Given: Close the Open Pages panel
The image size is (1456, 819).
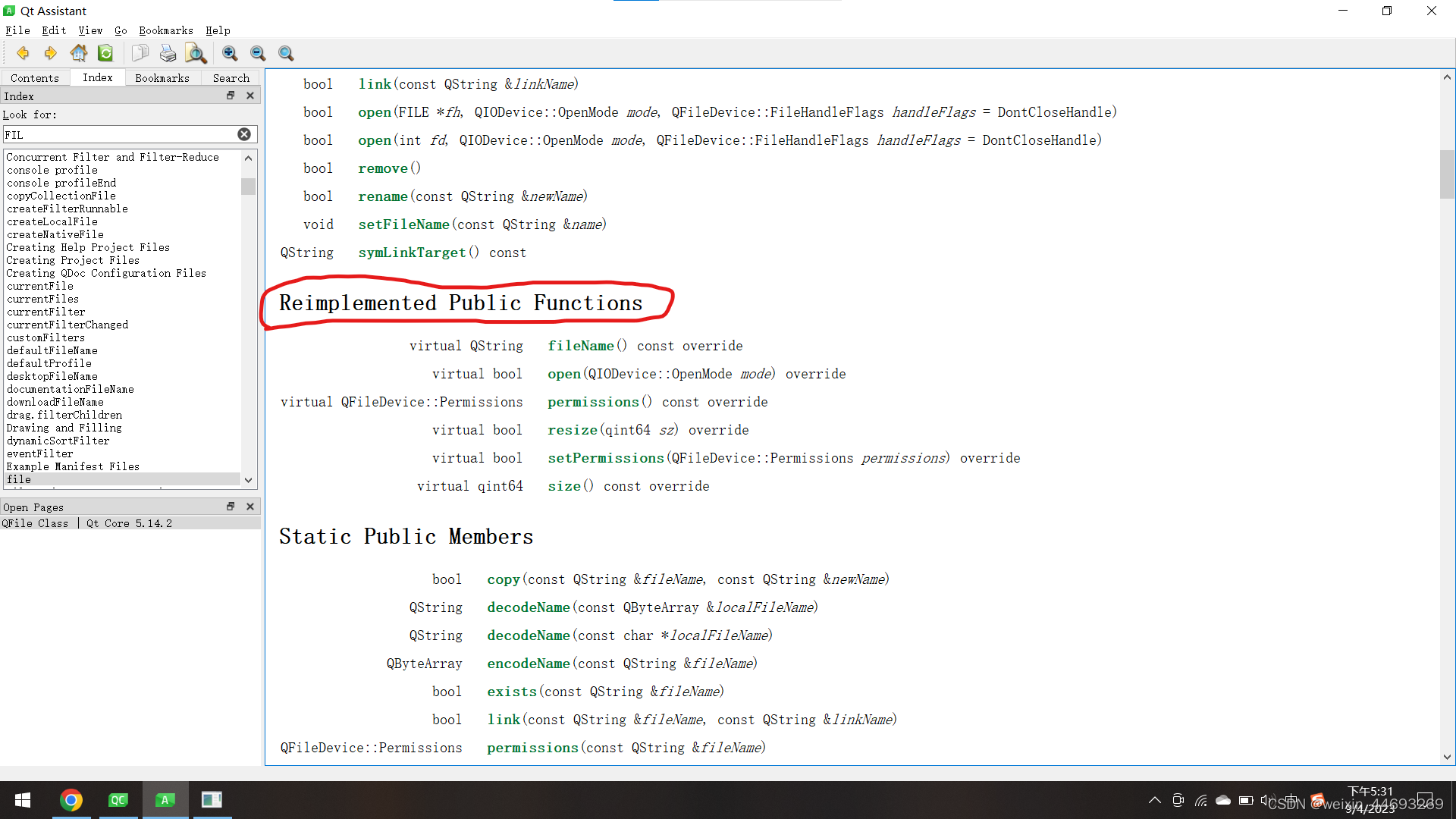Looking at the screenshot, I should pyautogui.click(x=250, y=507).
